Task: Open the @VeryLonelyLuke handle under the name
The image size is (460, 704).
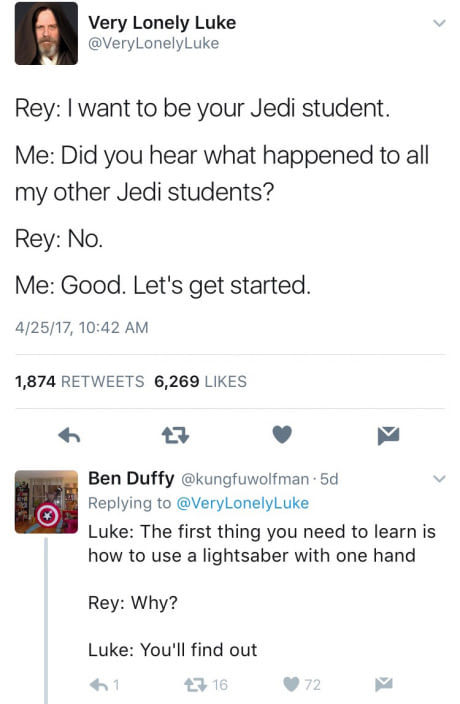Action: (153, 44)
